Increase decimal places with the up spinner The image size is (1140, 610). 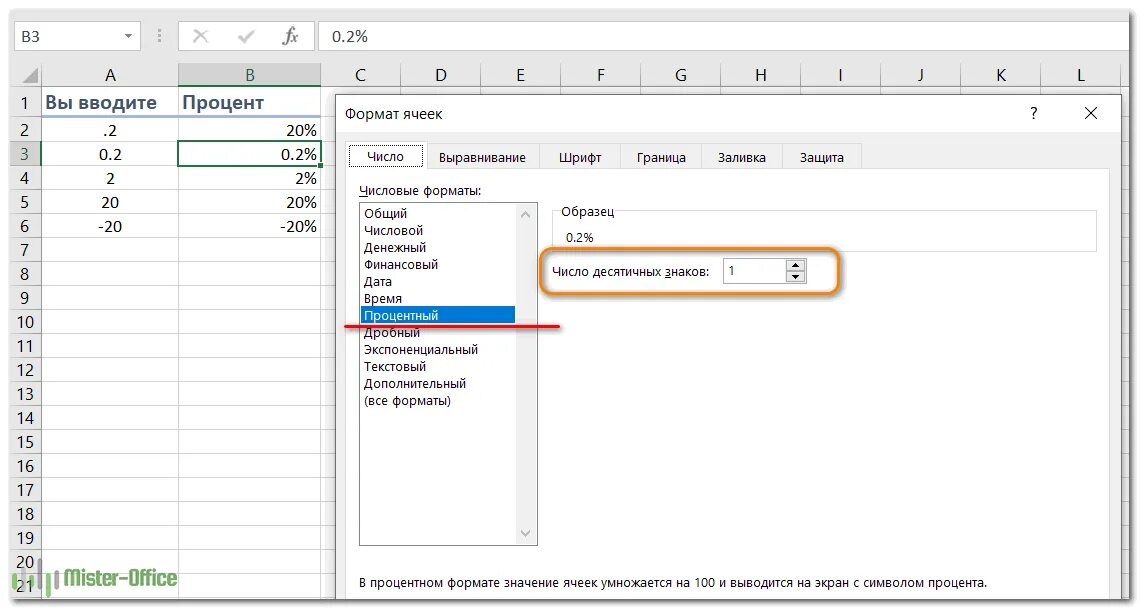[795, 265]
